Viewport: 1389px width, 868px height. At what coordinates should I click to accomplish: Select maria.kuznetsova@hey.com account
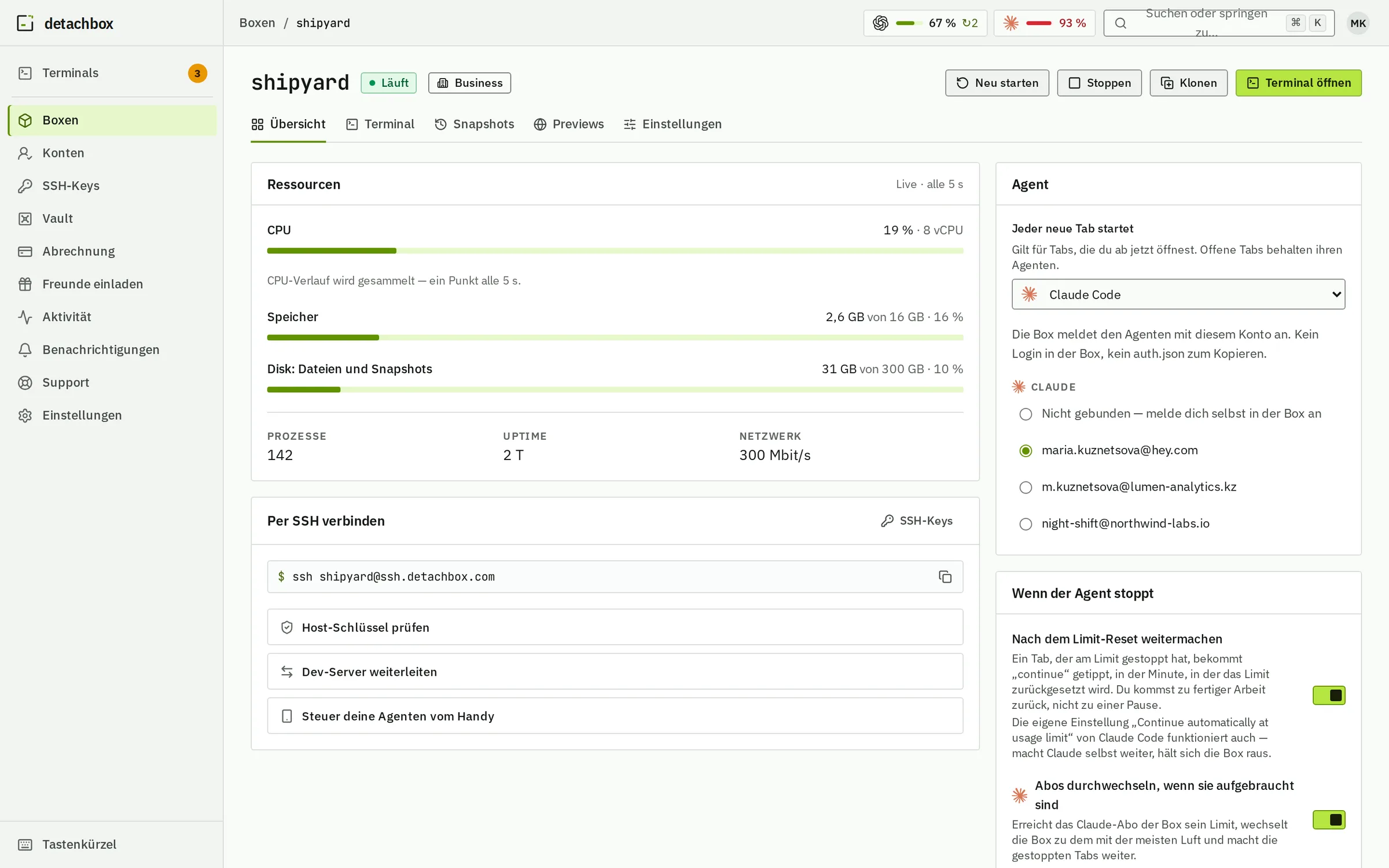click(1026, 451)
